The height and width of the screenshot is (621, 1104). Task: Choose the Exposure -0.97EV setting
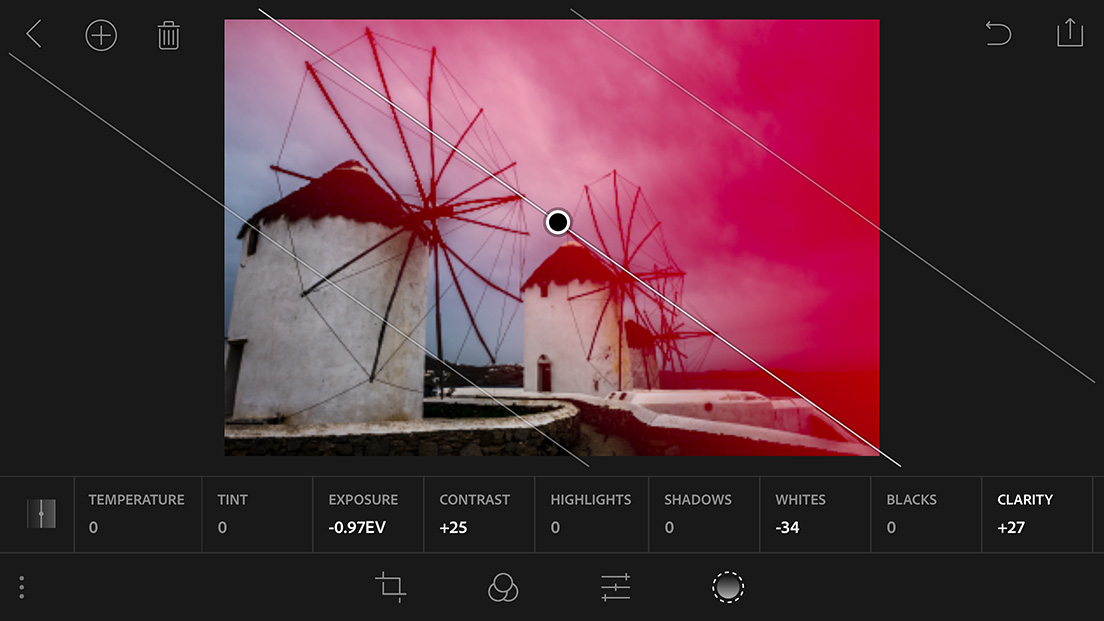(x=364, y=514)
